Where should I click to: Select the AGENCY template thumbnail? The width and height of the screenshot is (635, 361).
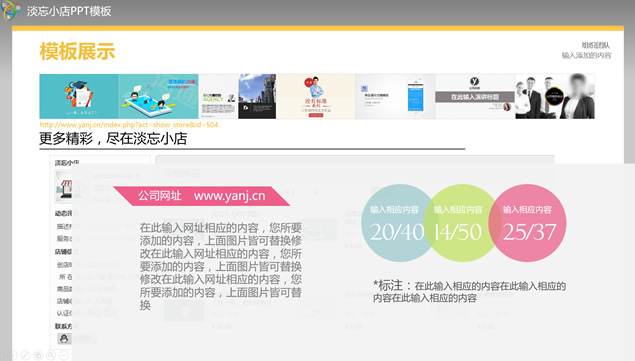pyautogui.click(x=218, y=96)
